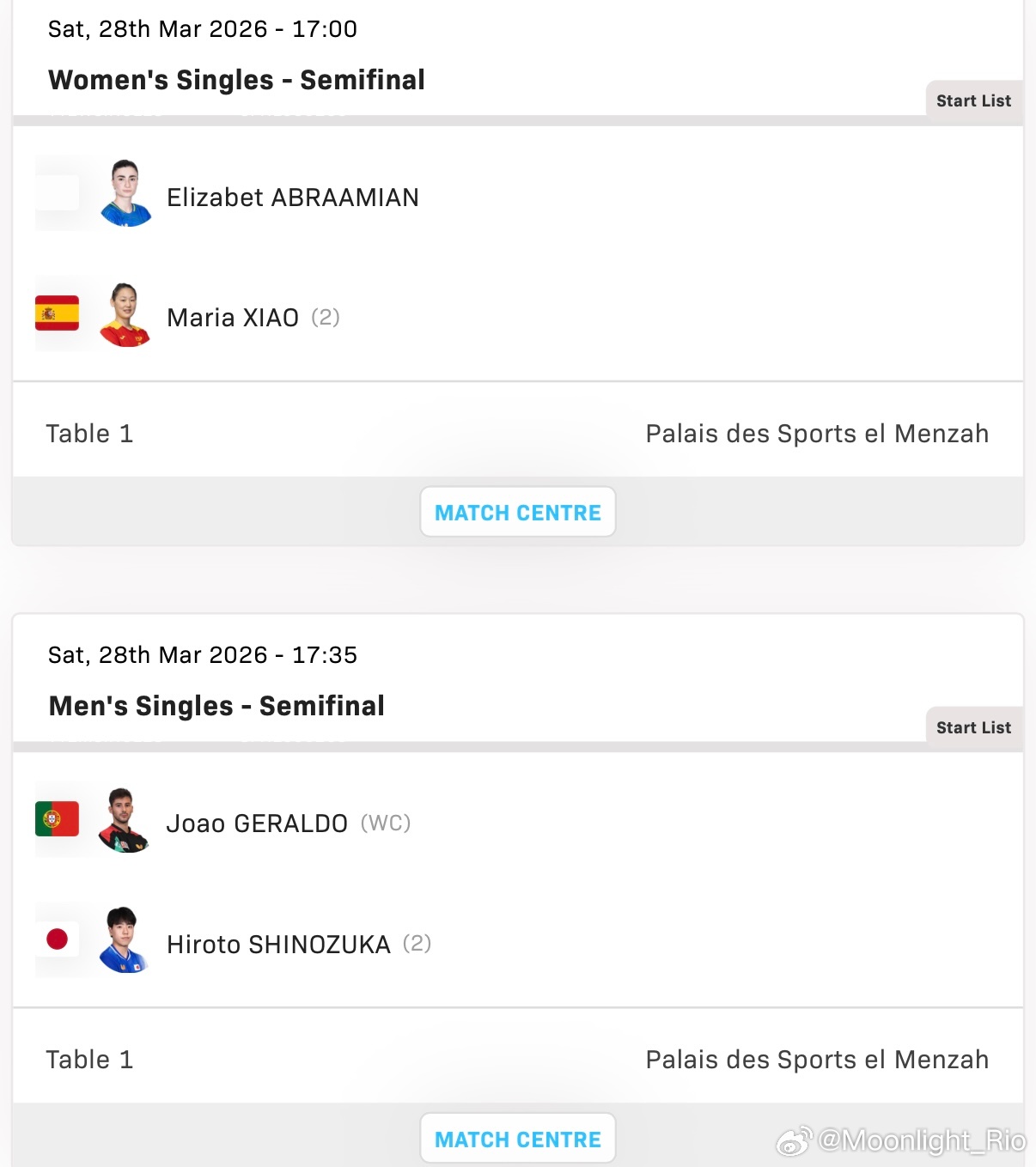Click Joao Geraldo's player photo
The width and height of the screenshot is (1036, 1167).
click(125, 820)
